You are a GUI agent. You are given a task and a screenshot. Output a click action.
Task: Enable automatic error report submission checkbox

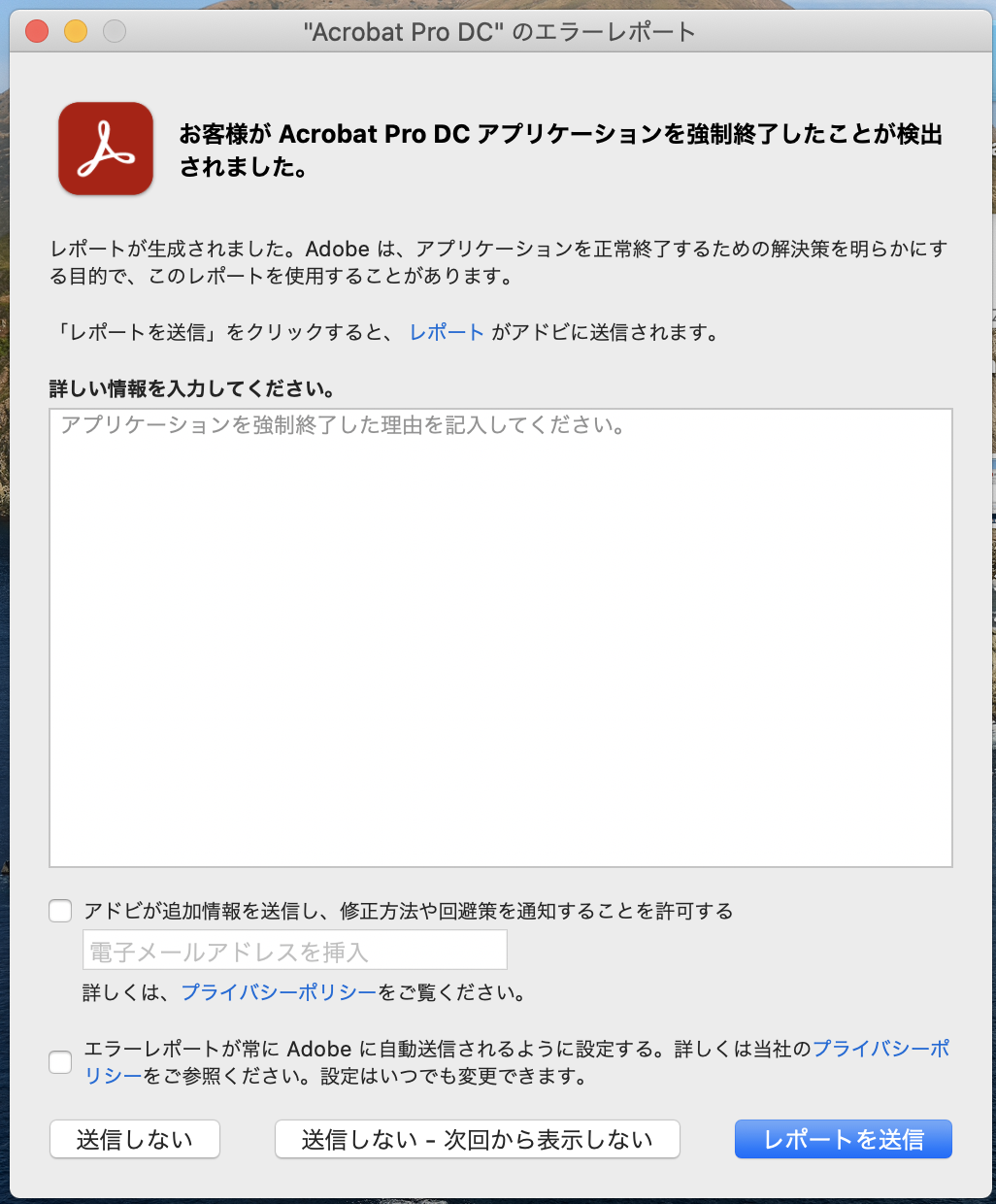coord(59,1062)
